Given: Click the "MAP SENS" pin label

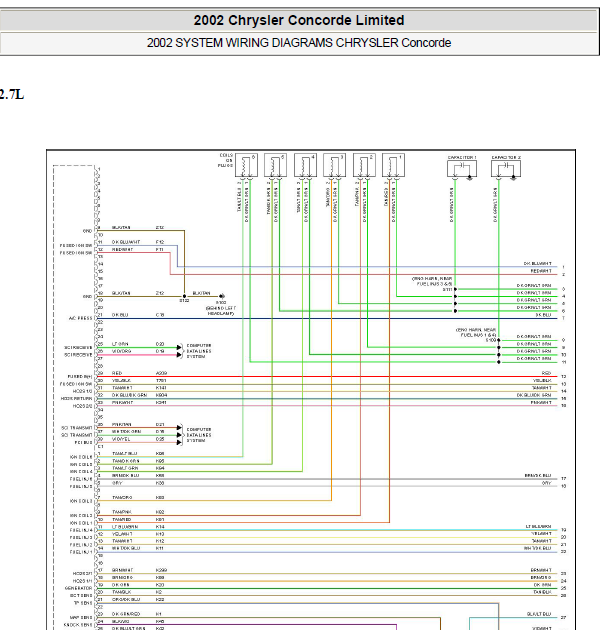Looking at the screenshot, I should pos(82,617).
